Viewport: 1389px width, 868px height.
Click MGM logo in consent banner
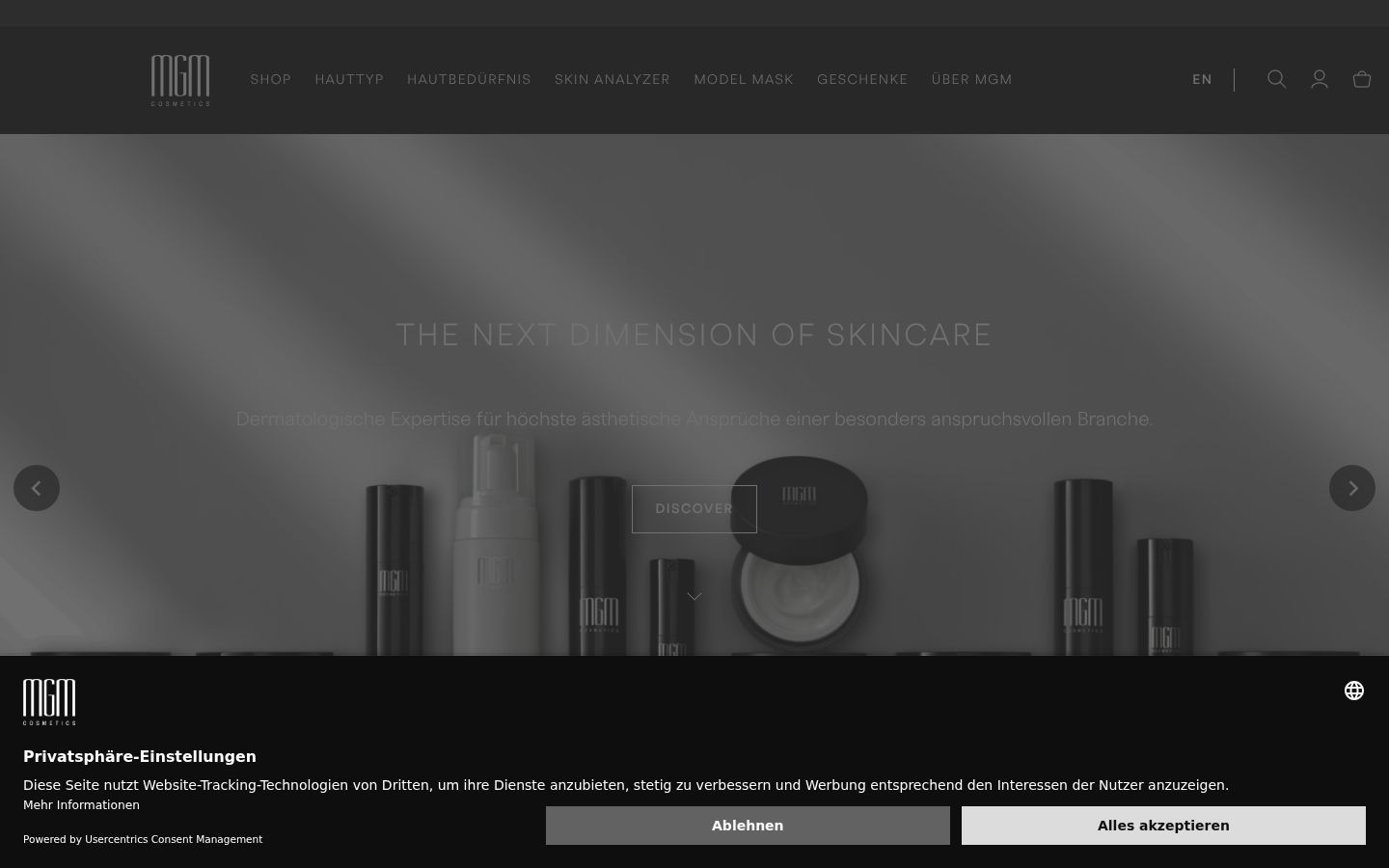coord(49,702)
